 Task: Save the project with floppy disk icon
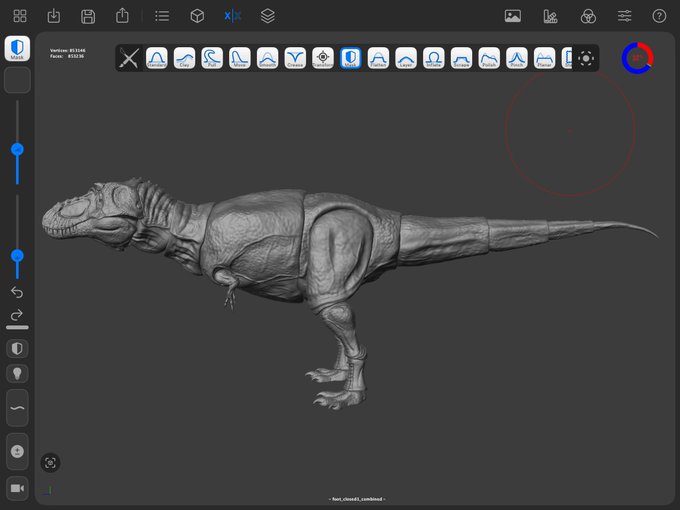pyautogui.click(x=88, y=16)
